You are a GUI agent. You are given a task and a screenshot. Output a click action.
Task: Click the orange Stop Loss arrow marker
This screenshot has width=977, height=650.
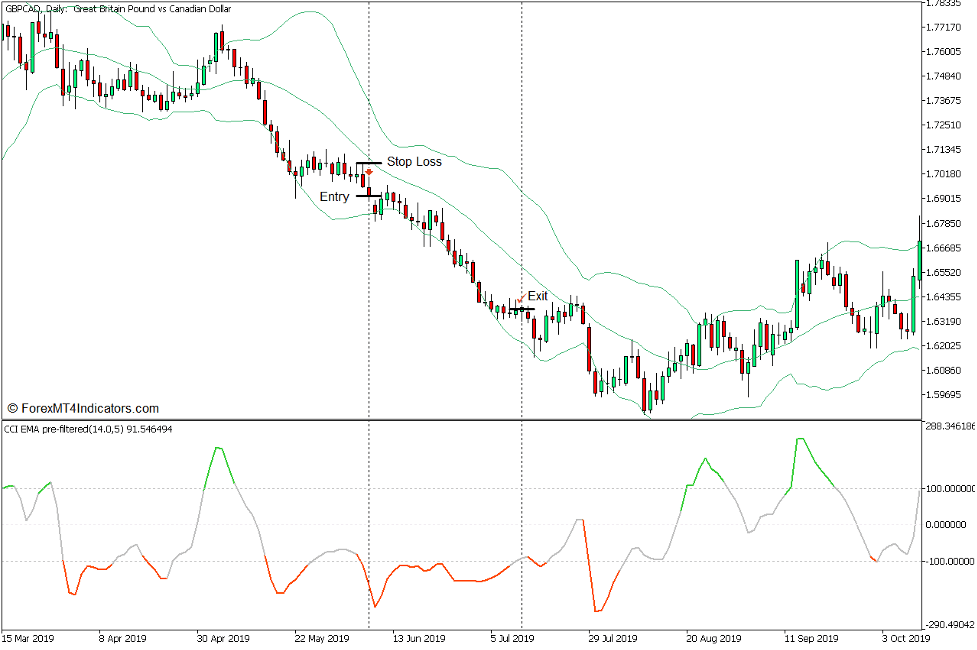point(369,172)
